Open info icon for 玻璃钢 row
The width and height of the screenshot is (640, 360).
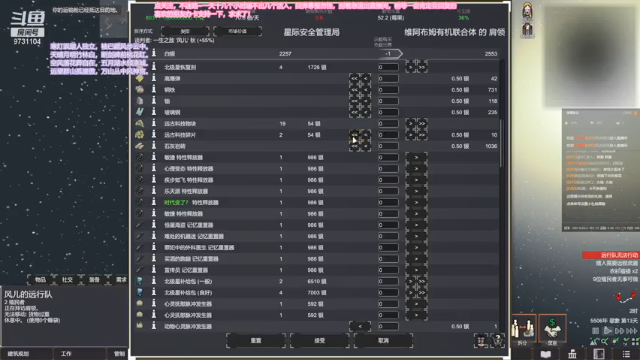point(154,112)
